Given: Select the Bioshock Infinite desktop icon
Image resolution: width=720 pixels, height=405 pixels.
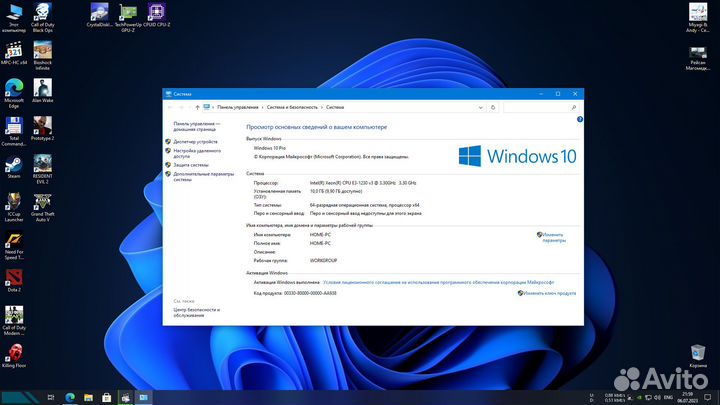Looking at the screenshot, I should (43, 56).
